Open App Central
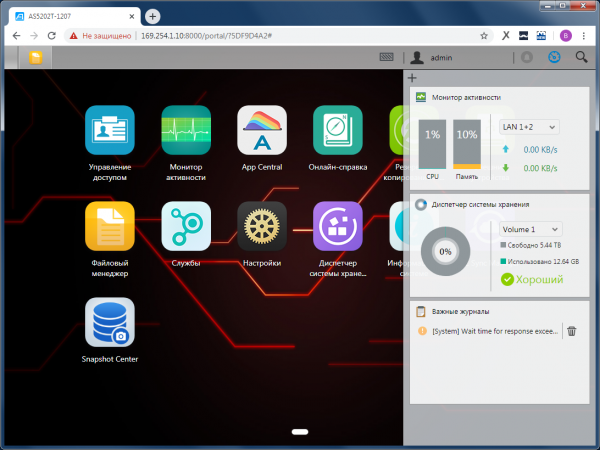 [x=261, y=129]
